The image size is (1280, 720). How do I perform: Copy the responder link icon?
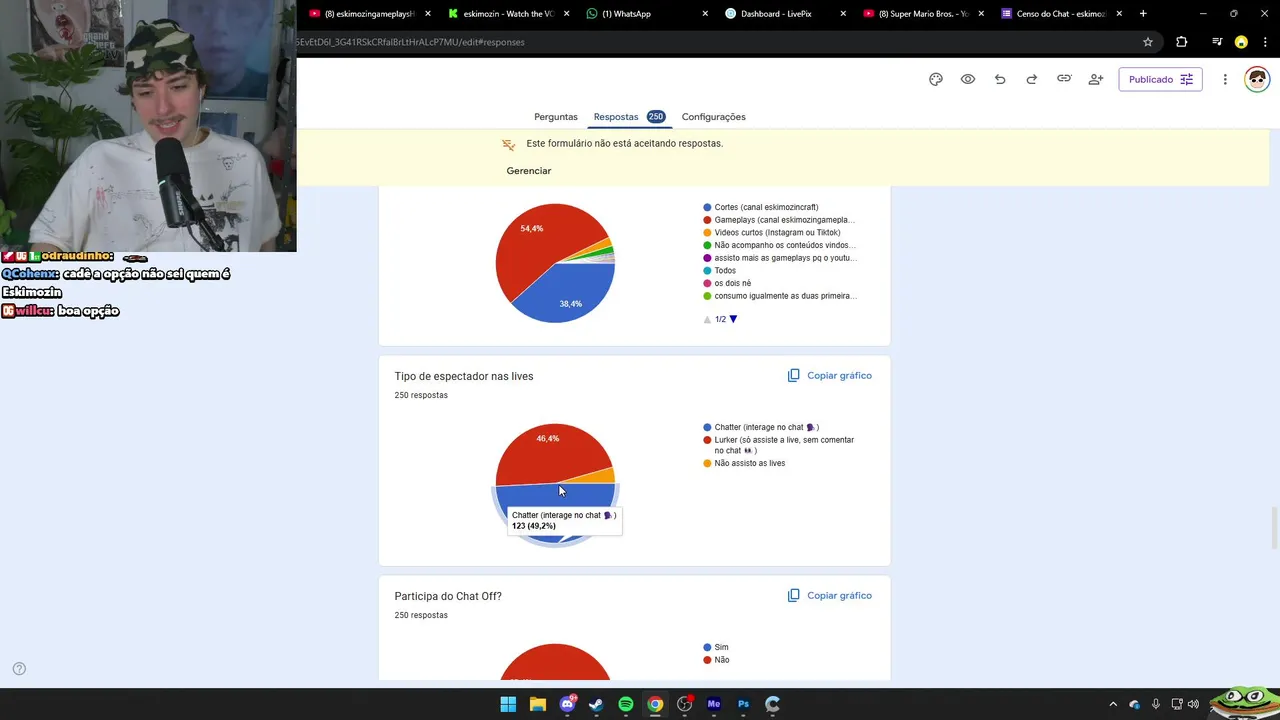(1064, 79)
